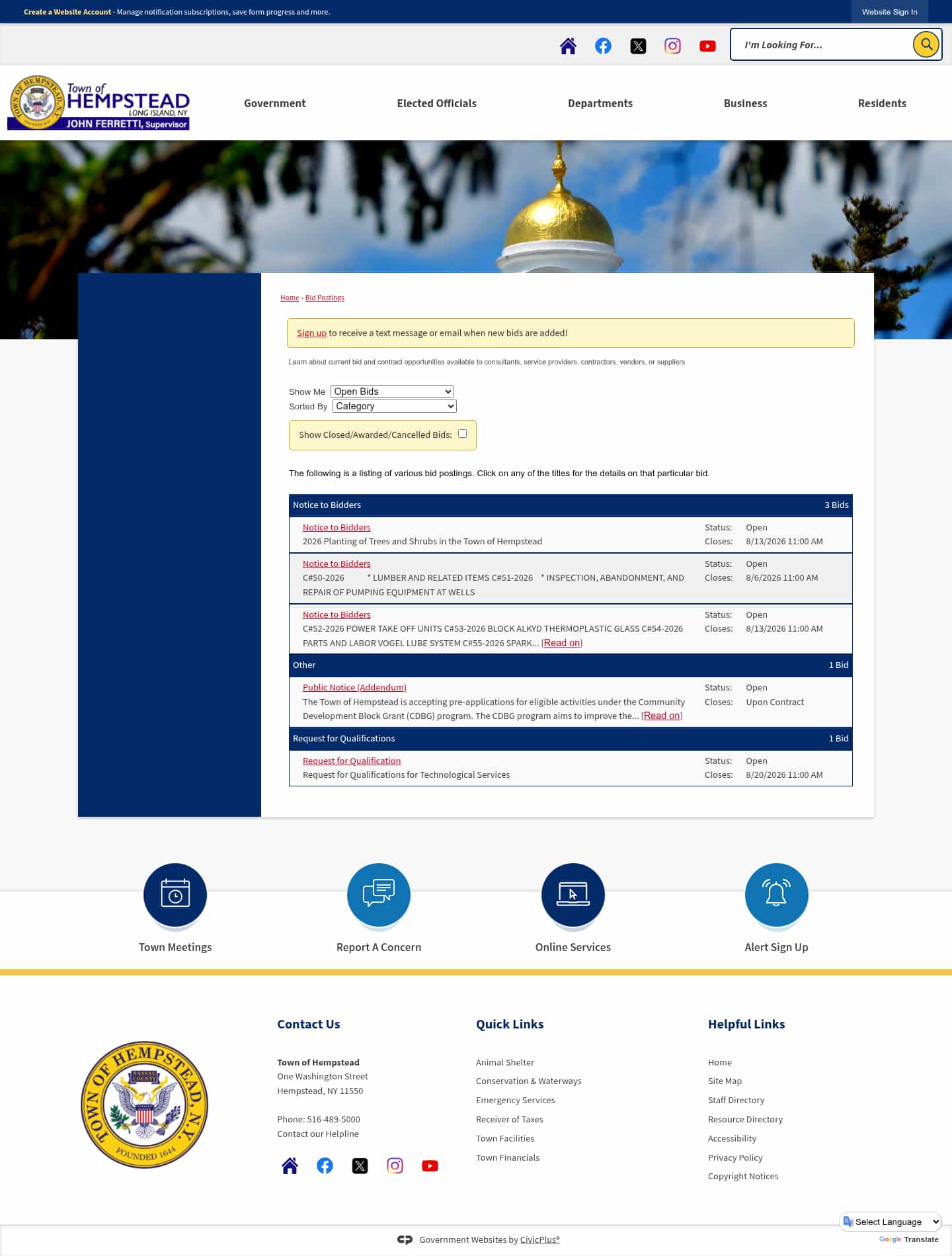Click the CivicPlus logo icon in footer
The height and width of the screenshot is (1256, 952).
405,1239
